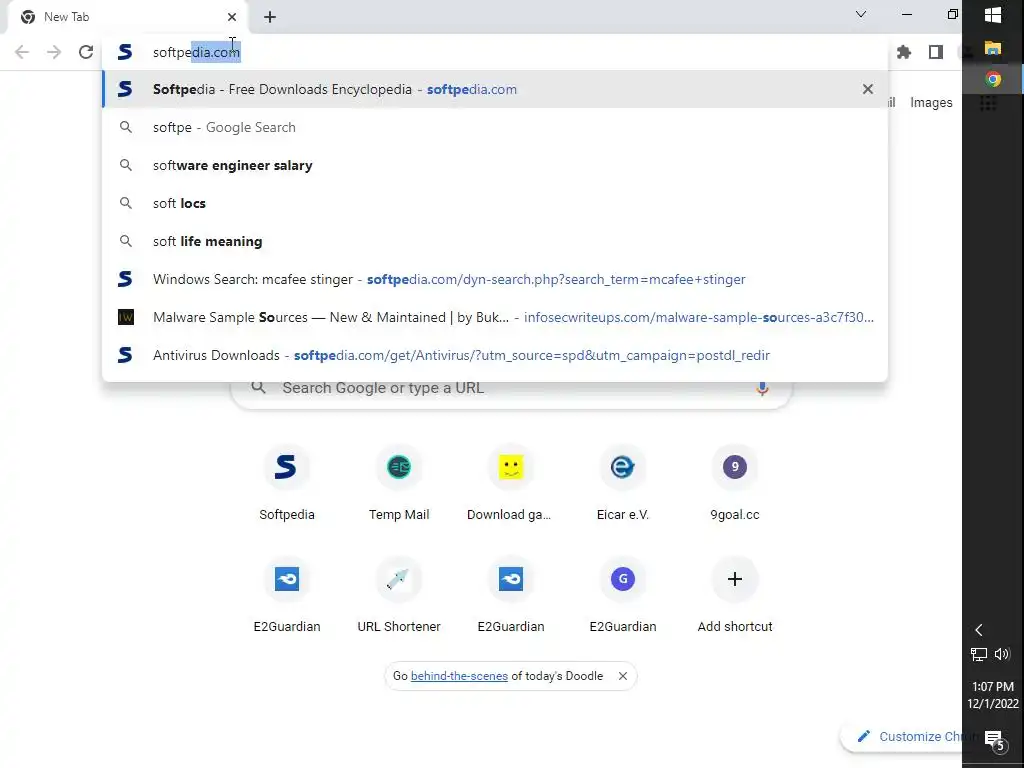Click the browser forward arrow
1024x768 pixels.
tap(54, 52)
